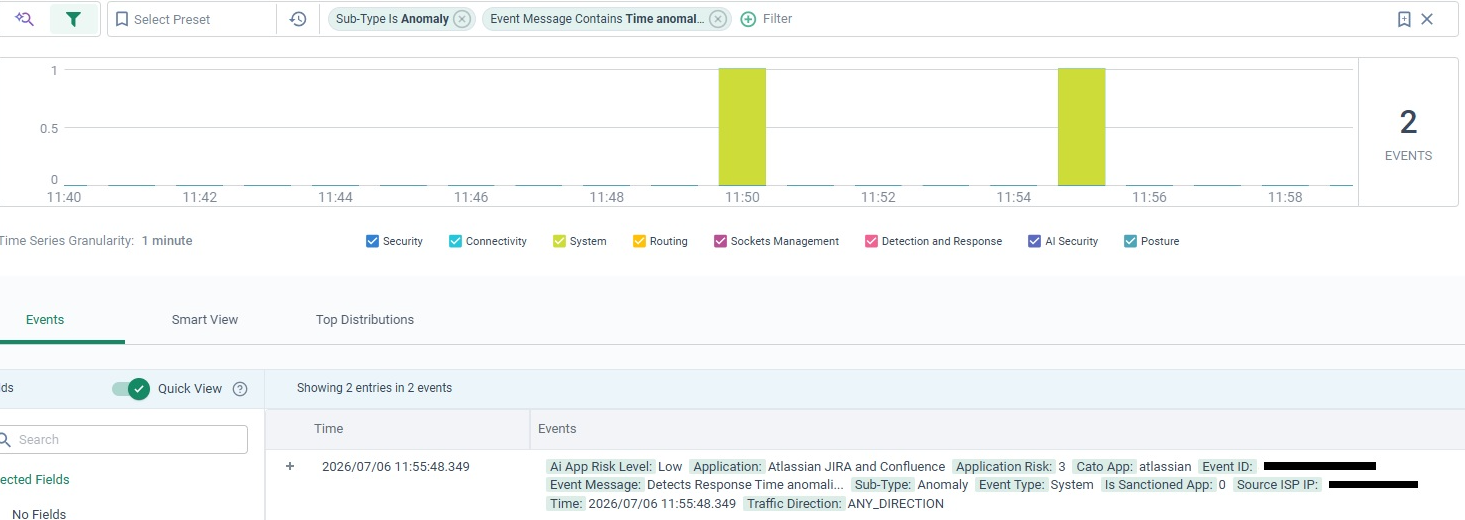Open the query search magnifier icon
The image size is (1465, 520).
tap(25, 19)
